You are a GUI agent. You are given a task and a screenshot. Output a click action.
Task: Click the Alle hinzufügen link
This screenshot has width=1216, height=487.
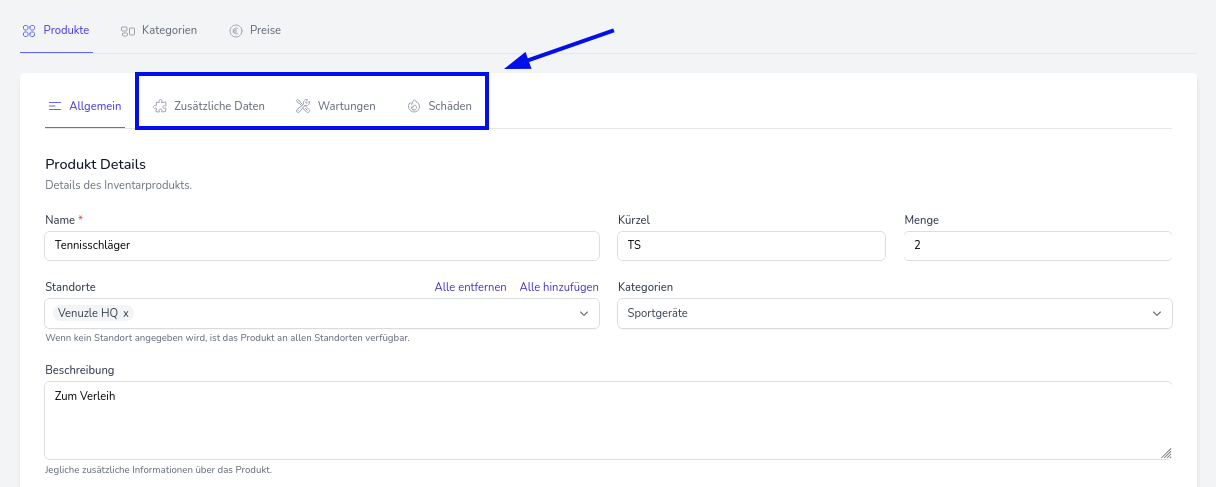click(559, 287)
